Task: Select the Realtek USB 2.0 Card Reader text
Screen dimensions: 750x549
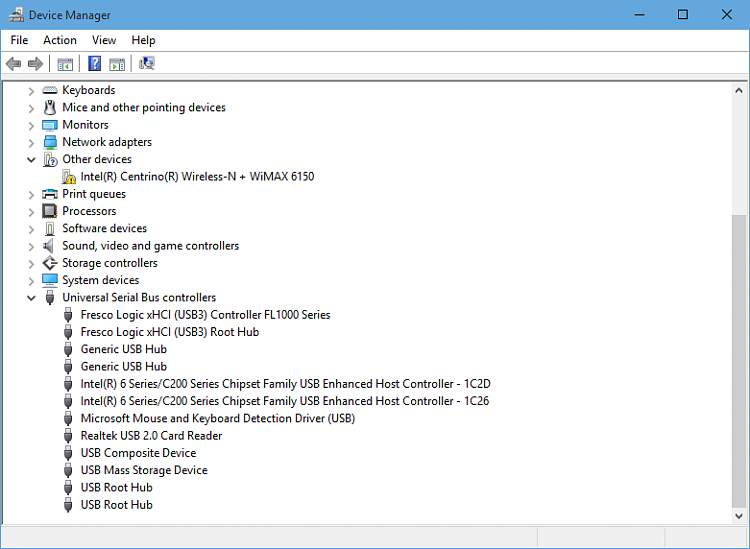Action: 151,436
